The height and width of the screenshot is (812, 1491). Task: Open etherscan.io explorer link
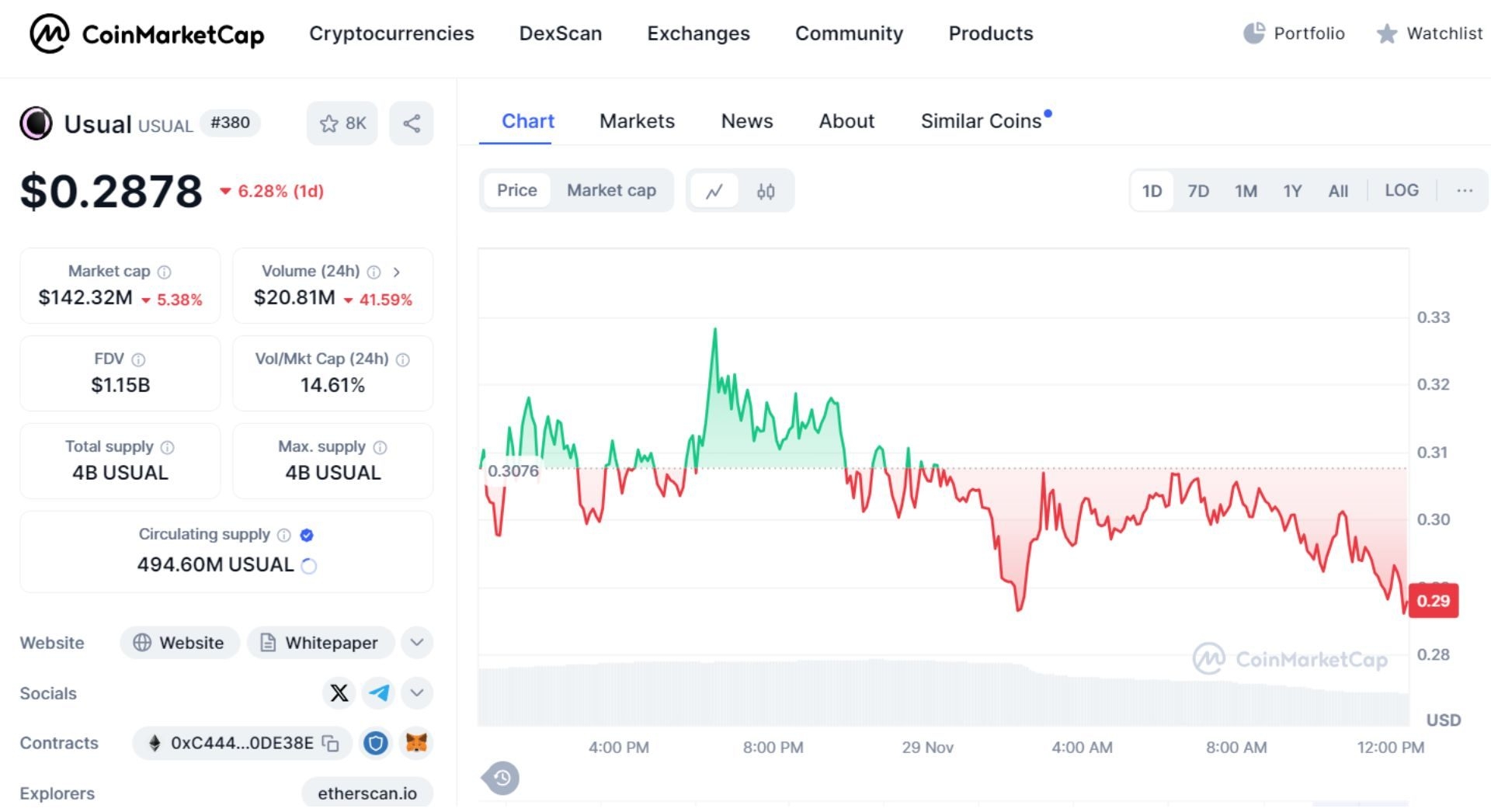[x=367, y=793]
